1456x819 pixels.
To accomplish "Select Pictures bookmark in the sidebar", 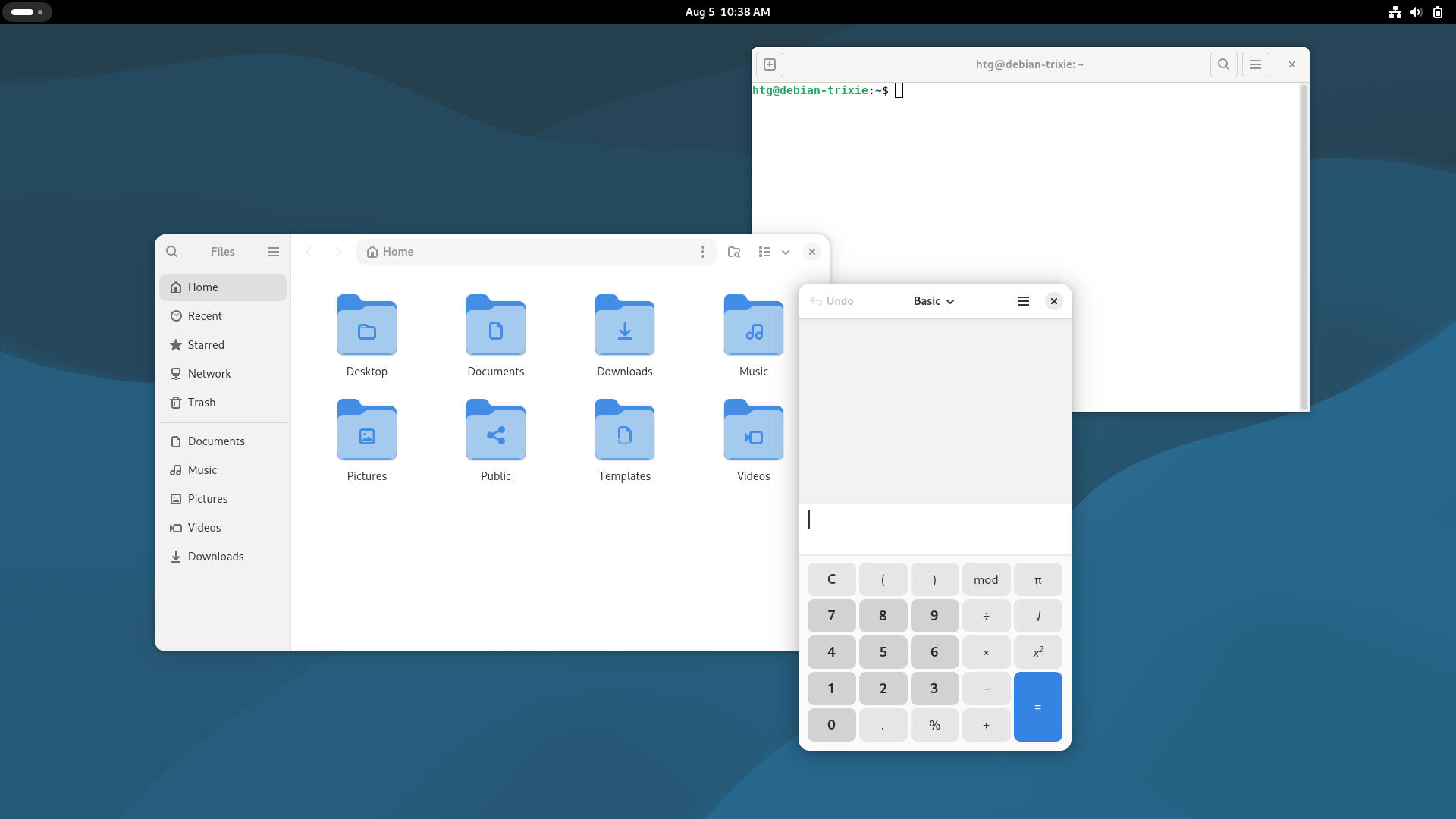I will click(223, 499).
